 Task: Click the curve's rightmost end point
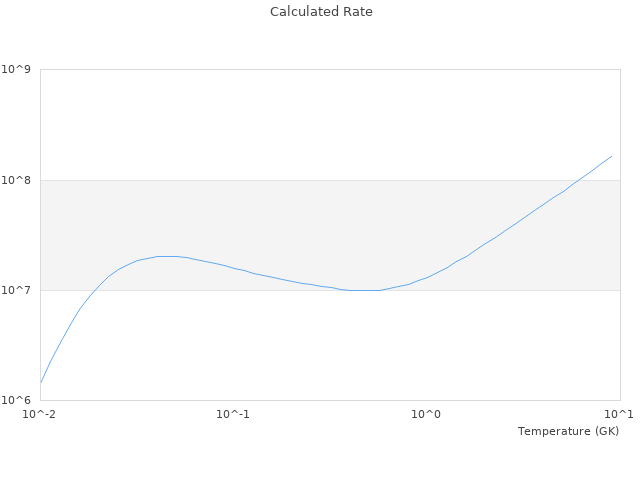[612, 156]
